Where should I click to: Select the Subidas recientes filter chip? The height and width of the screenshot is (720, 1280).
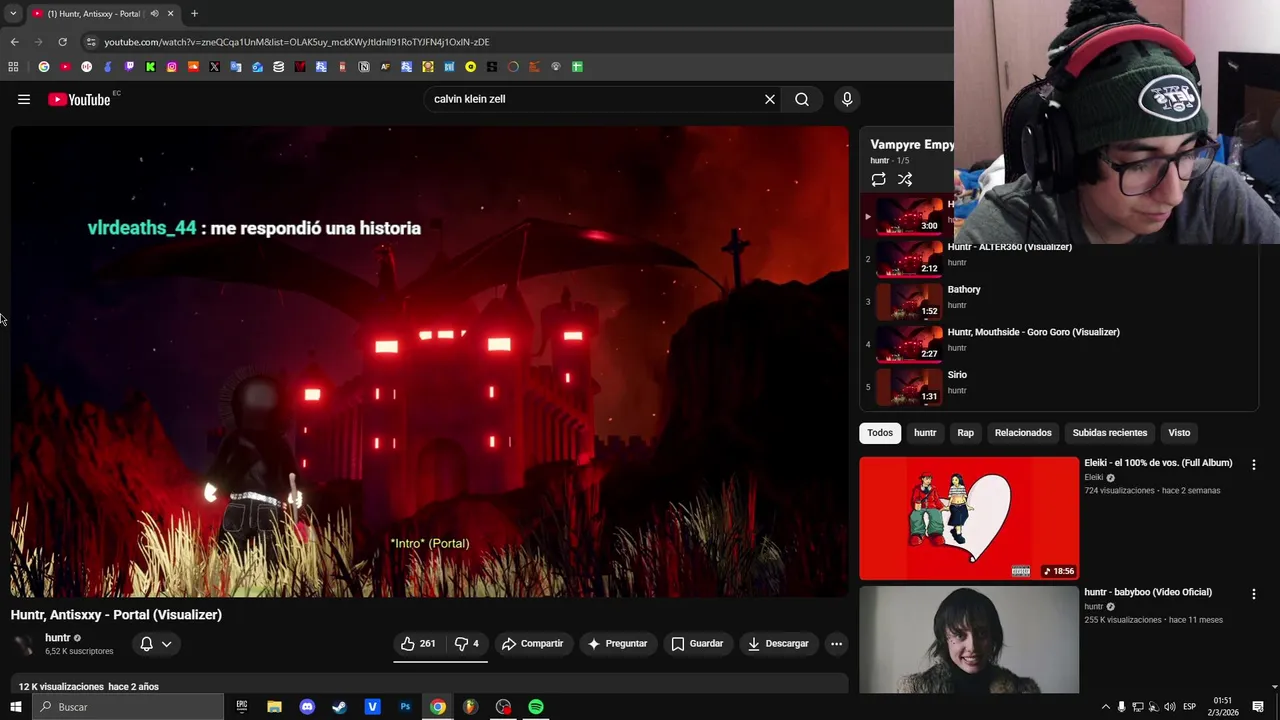[1110, 433]
